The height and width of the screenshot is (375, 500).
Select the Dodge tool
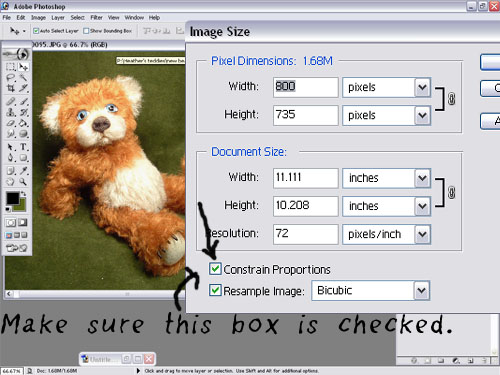coord(23,134)
